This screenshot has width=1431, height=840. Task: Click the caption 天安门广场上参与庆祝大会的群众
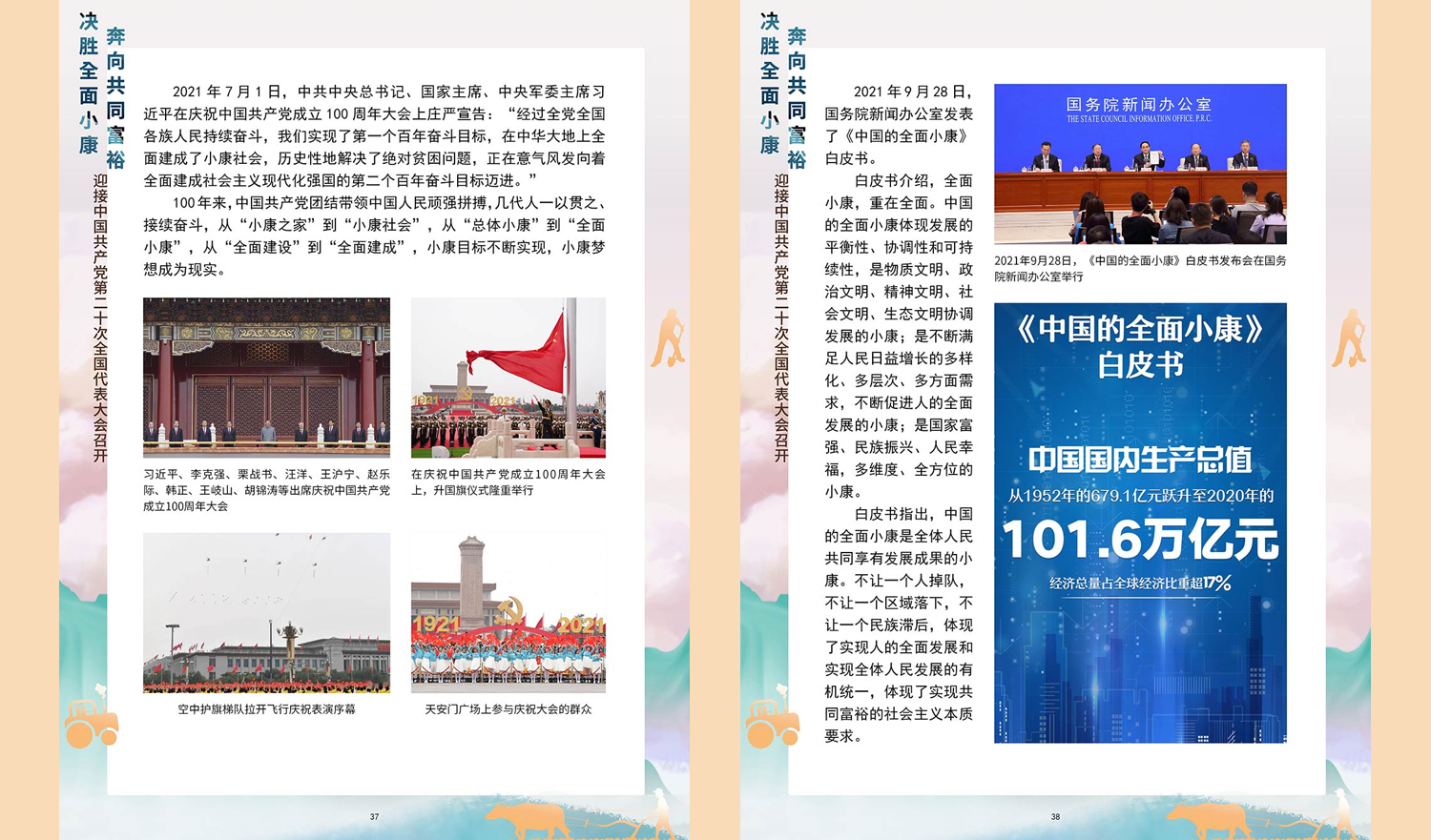(508, 709)
